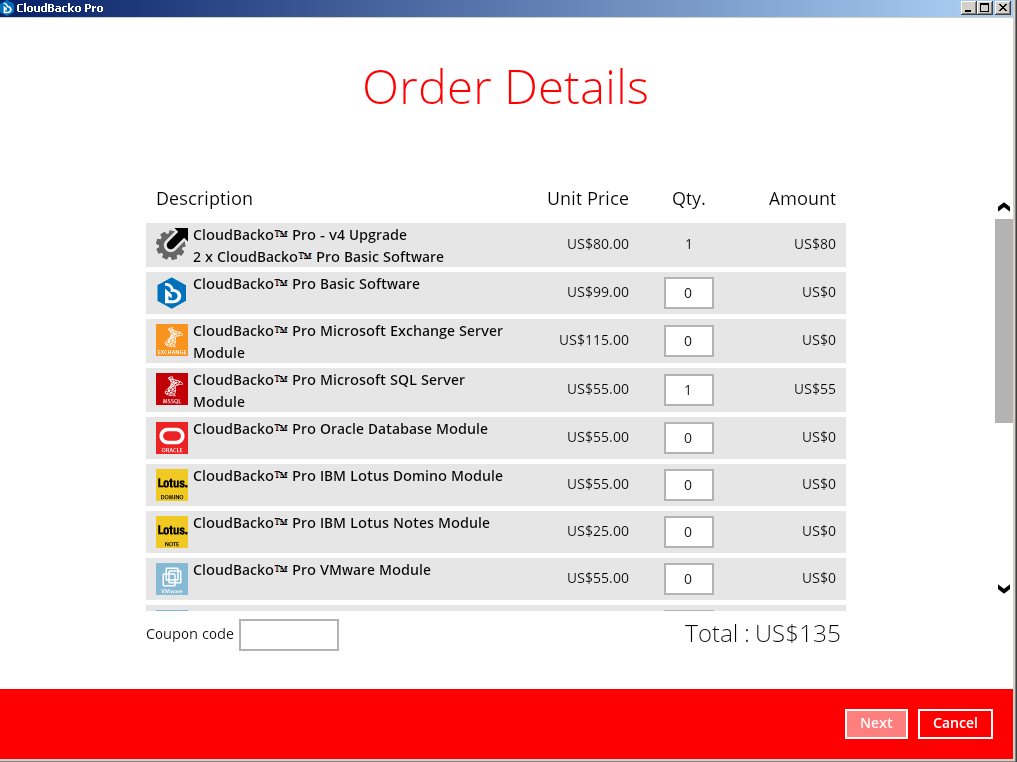
Task: Click the US$99.00 unit price
Action: [x=597, y=292]
